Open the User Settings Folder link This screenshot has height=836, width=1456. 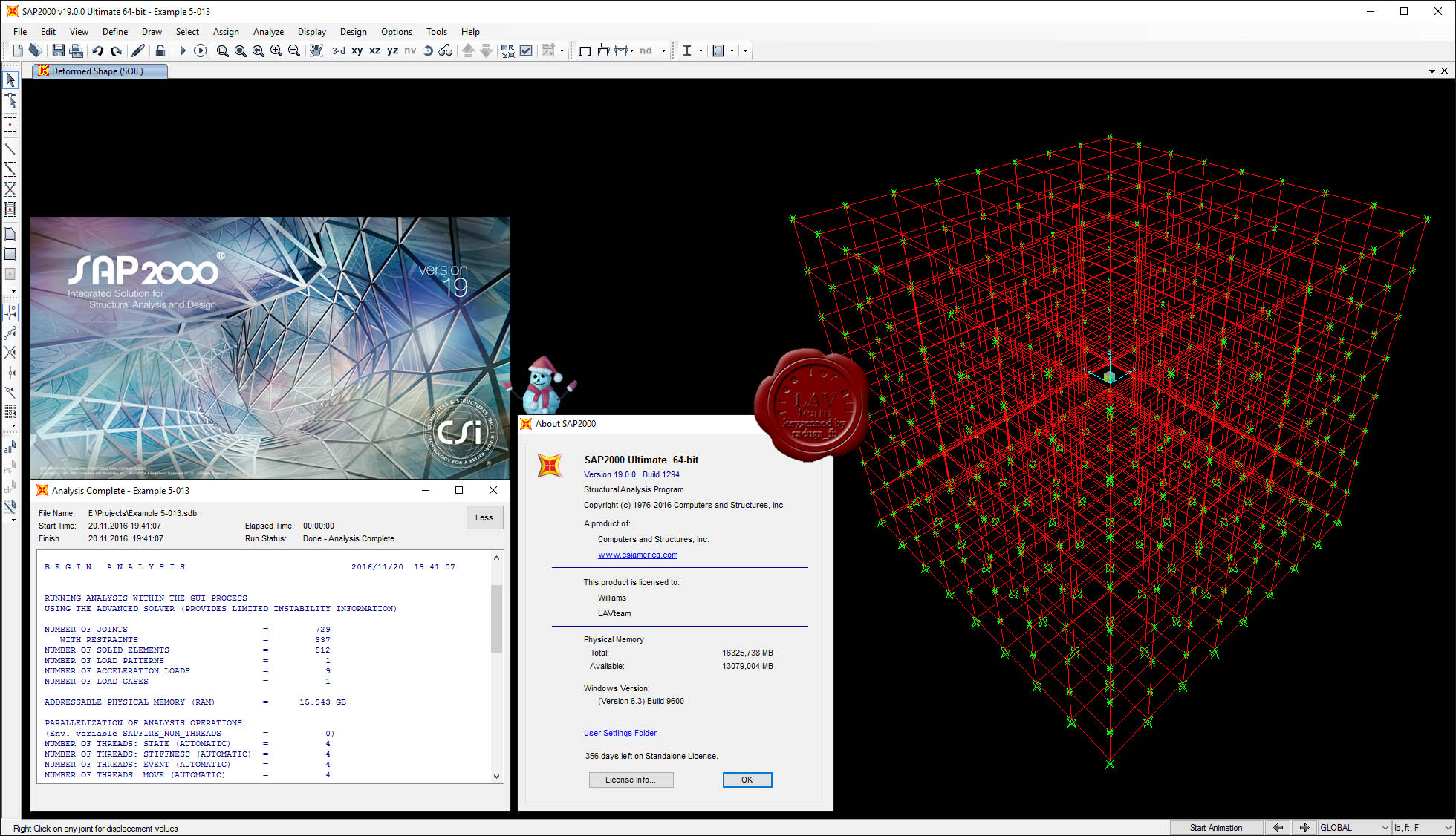[x=620, y=733]
